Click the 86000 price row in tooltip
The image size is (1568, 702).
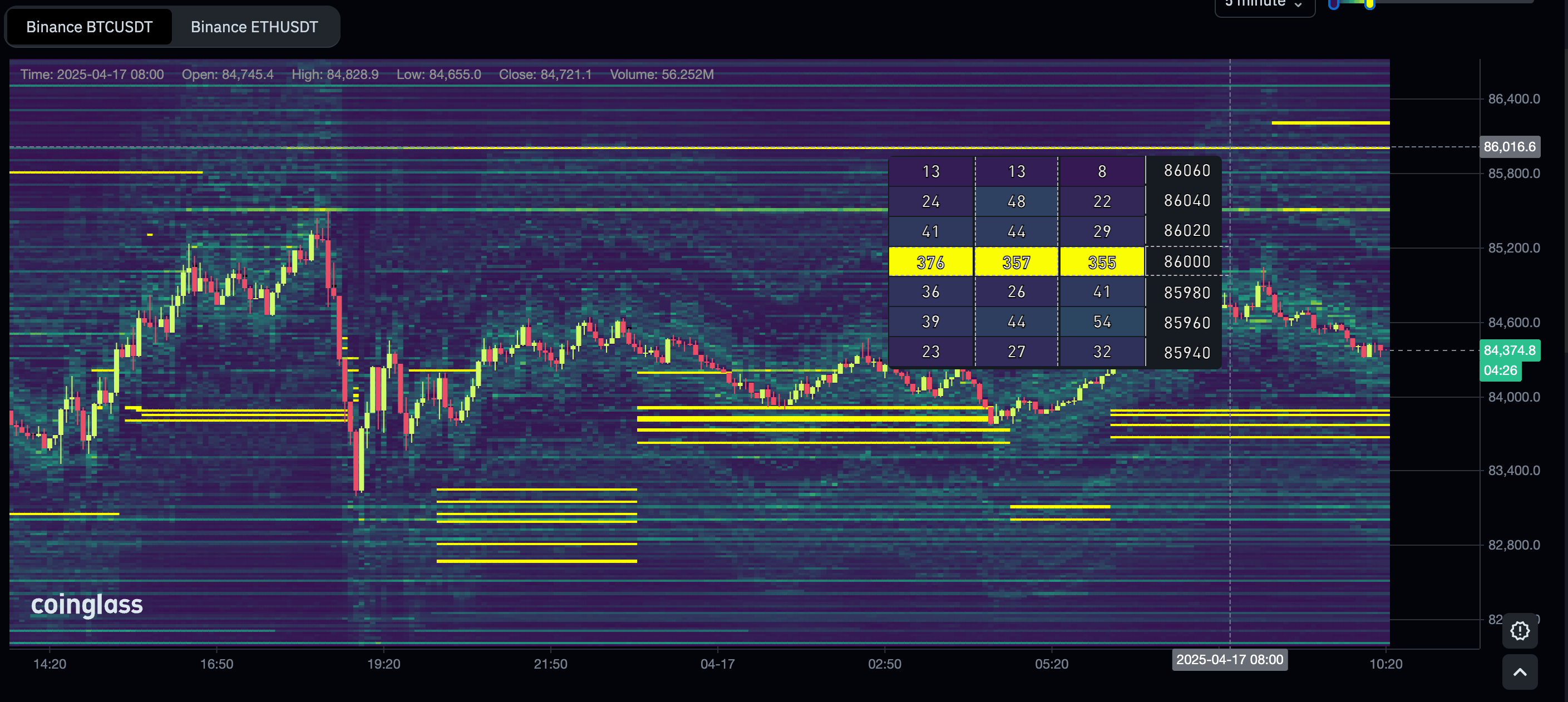pos(1186,262)
